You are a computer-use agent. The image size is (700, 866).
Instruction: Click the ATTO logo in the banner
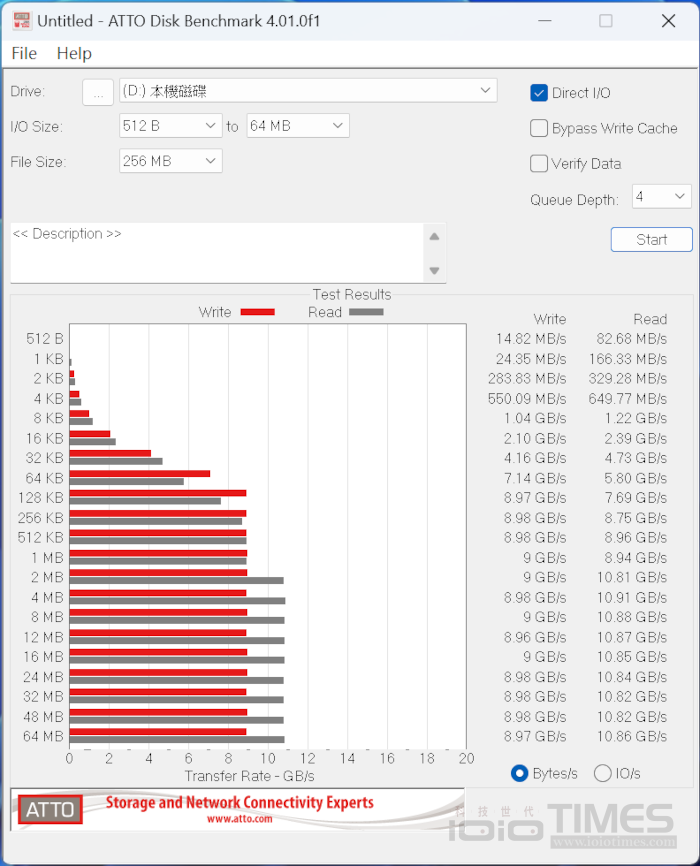[50, 810]
